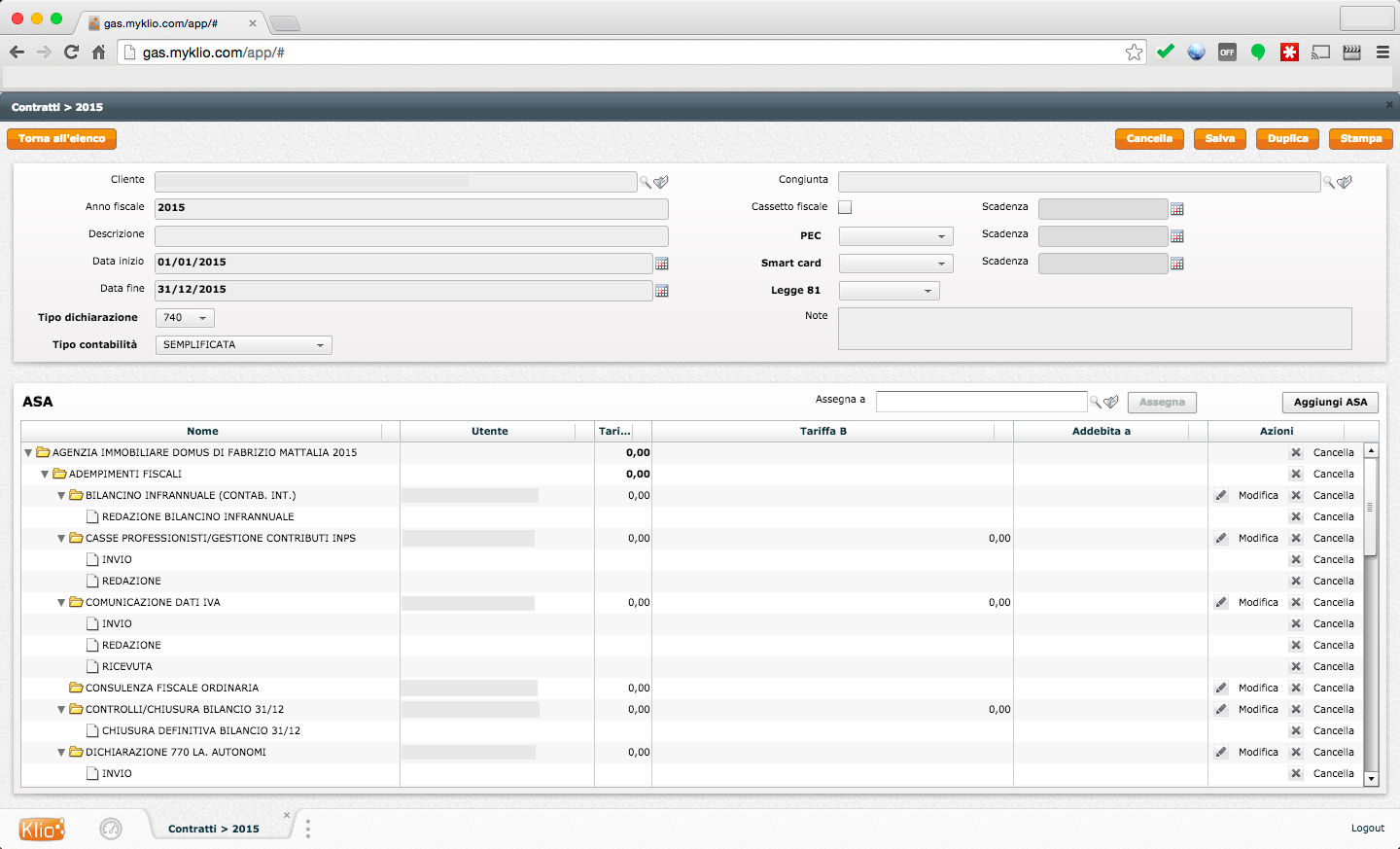The width and height of the screenshot is (1400, 849).
Task: Sort by the Nome column header
Action: [202, 431]
